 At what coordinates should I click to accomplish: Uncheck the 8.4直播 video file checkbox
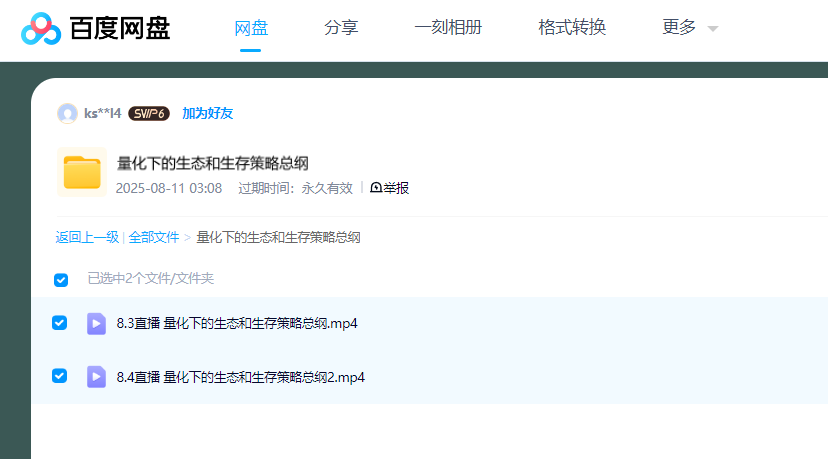[x=59, y=376]
